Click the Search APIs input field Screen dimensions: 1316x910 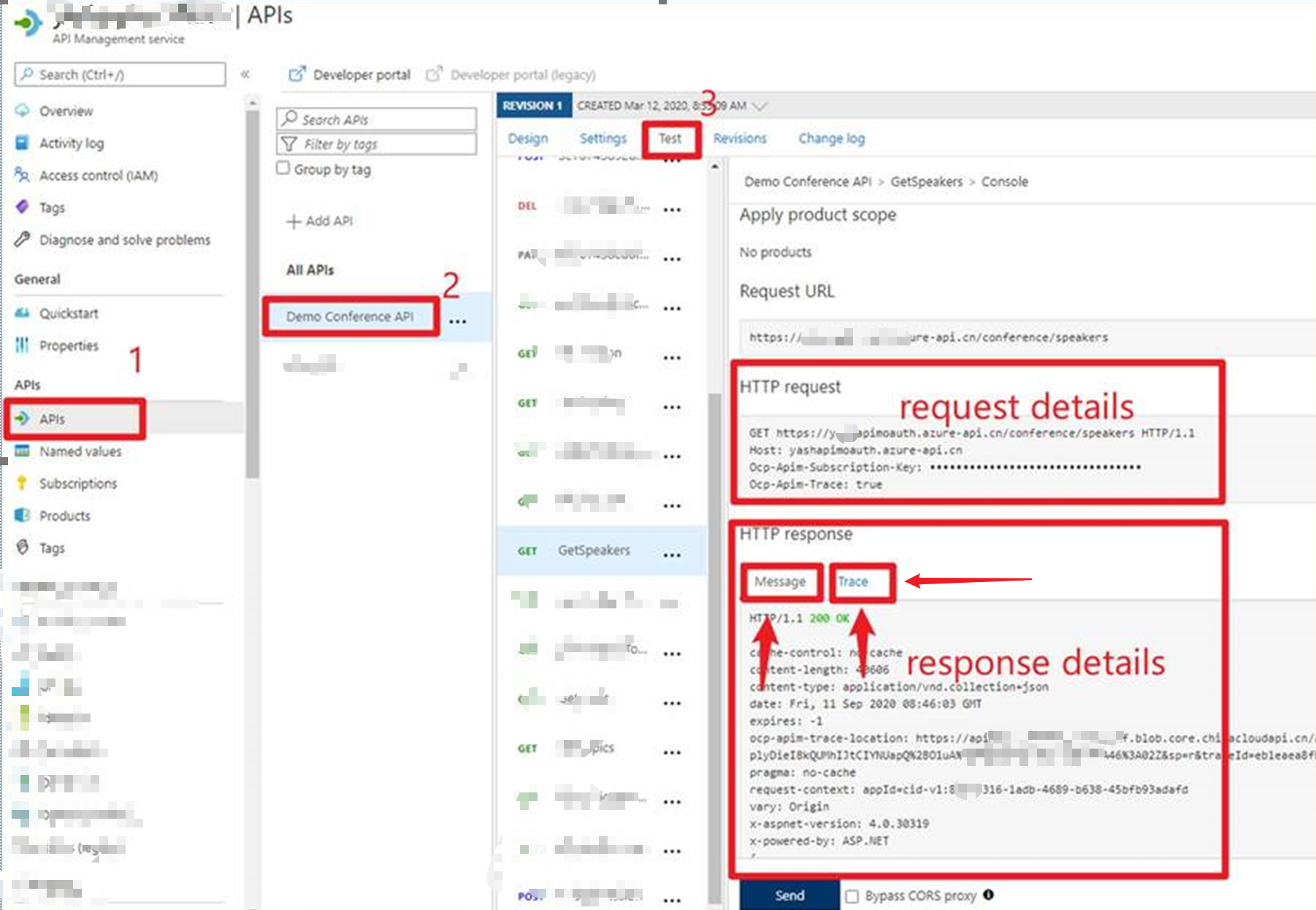(377, 119)
